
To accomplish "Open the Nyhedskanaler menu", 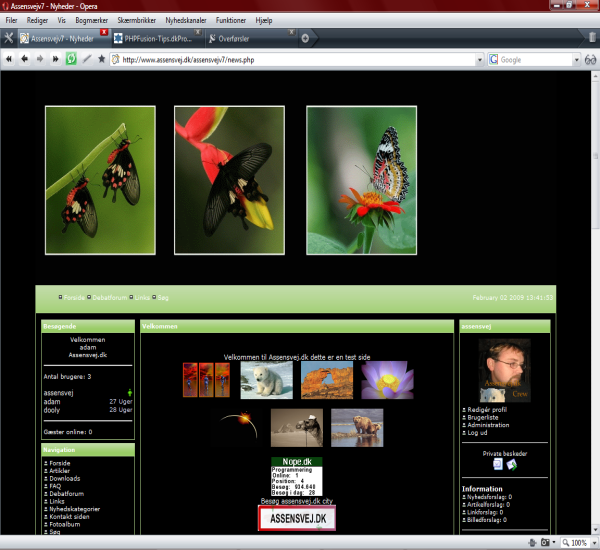I will 186,20.
